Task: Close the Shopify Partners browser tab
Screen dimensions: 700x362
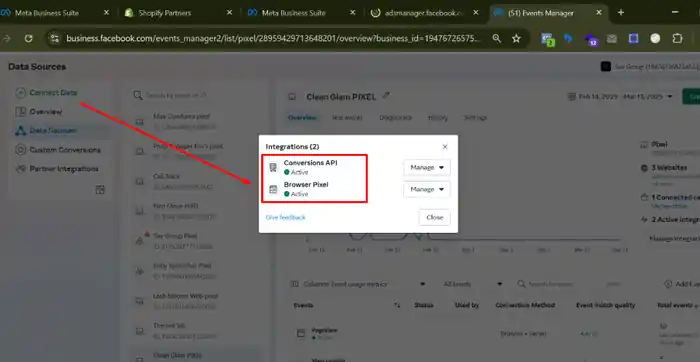Action: (229, 12)
